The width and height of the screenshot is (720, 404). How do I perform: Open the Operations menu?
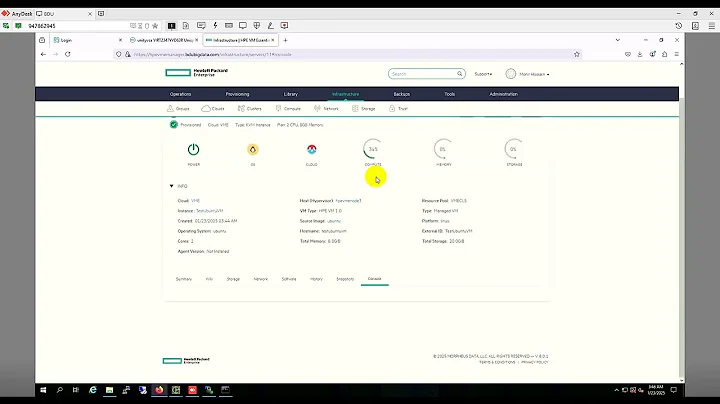point(180,94)
